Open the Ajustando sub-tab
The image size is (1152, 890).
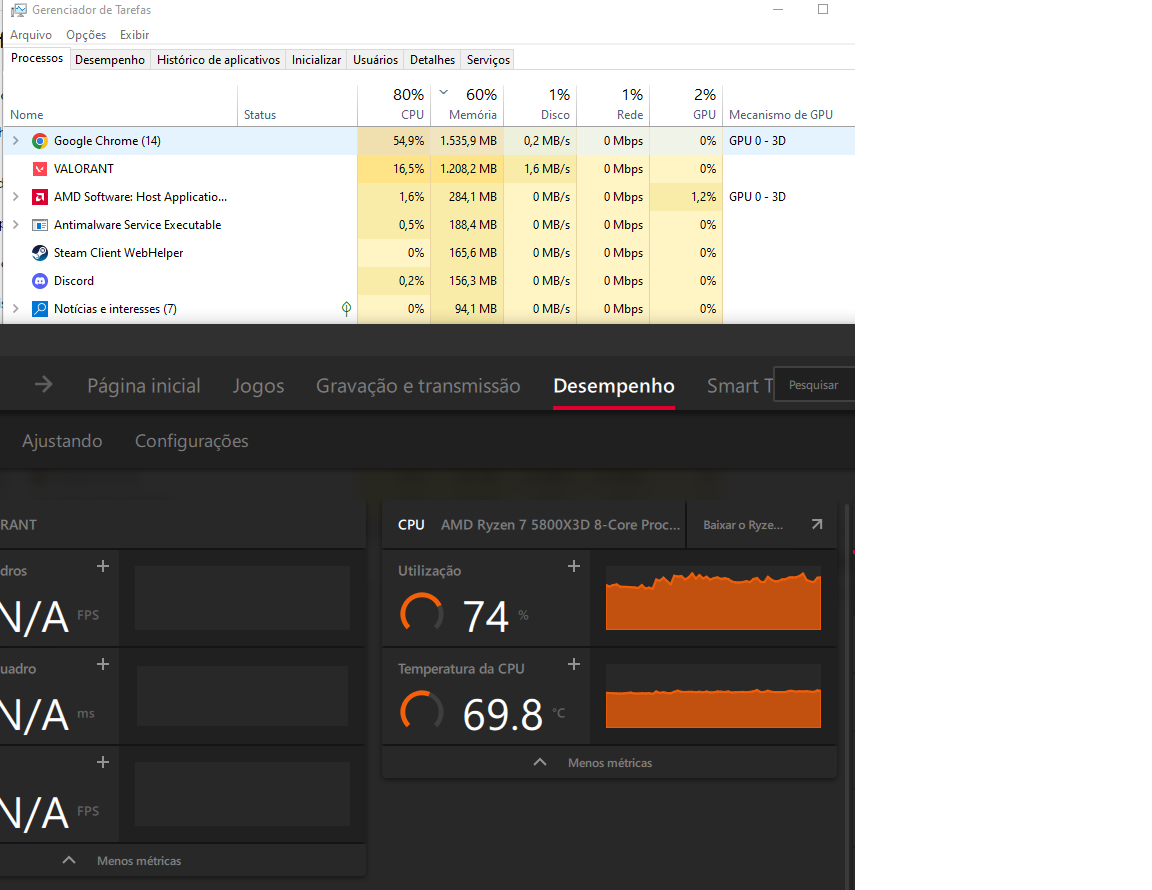pyautogui.click(x=62, y=441)
